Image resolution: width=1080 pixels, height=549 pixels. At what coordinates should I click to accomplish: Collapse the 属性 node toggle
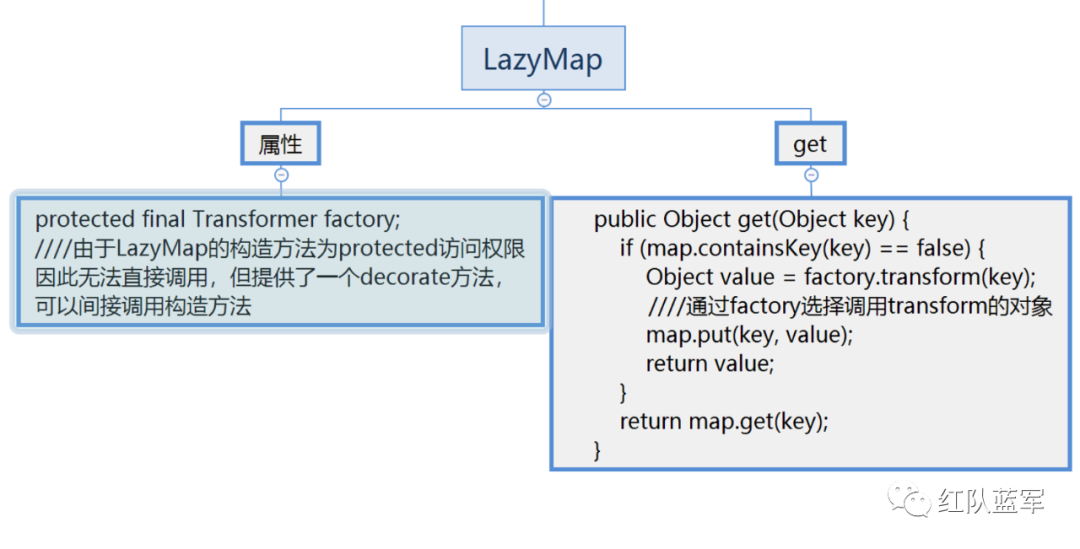click(x=281, y=175)
